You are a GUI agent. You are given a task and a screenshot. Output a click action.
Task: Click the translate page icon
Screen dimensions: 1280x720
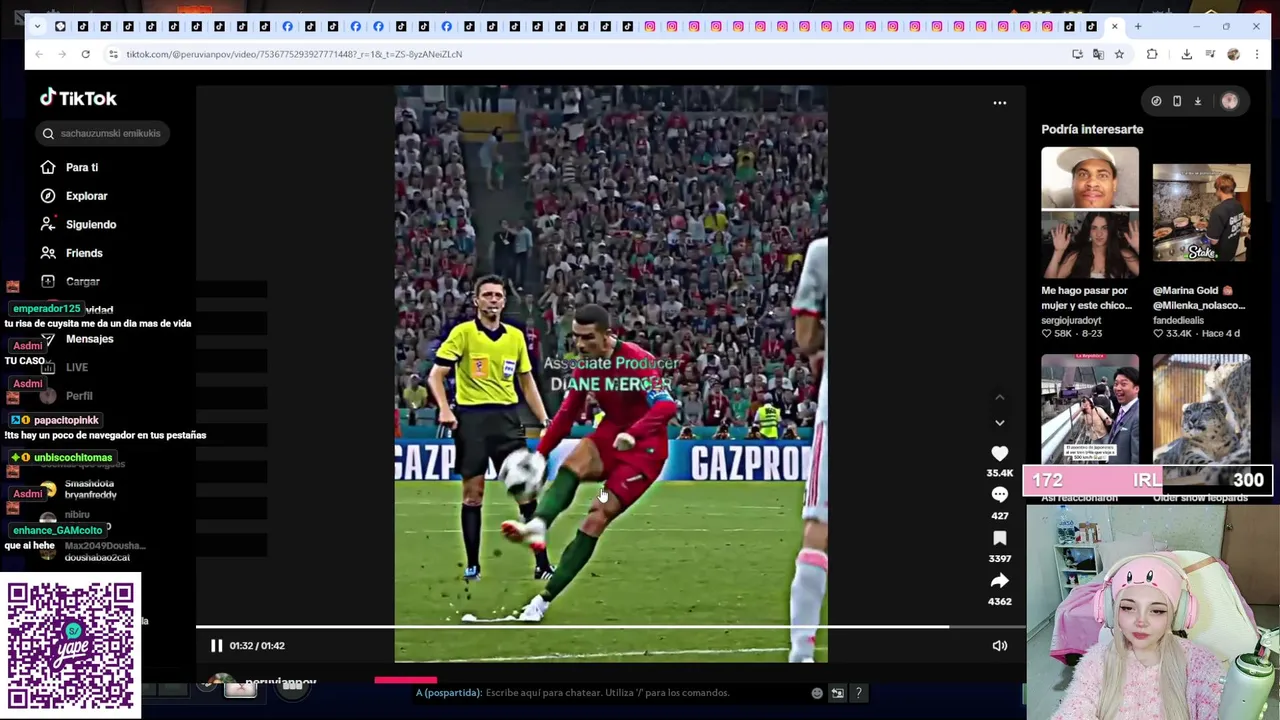point(1098,54)
